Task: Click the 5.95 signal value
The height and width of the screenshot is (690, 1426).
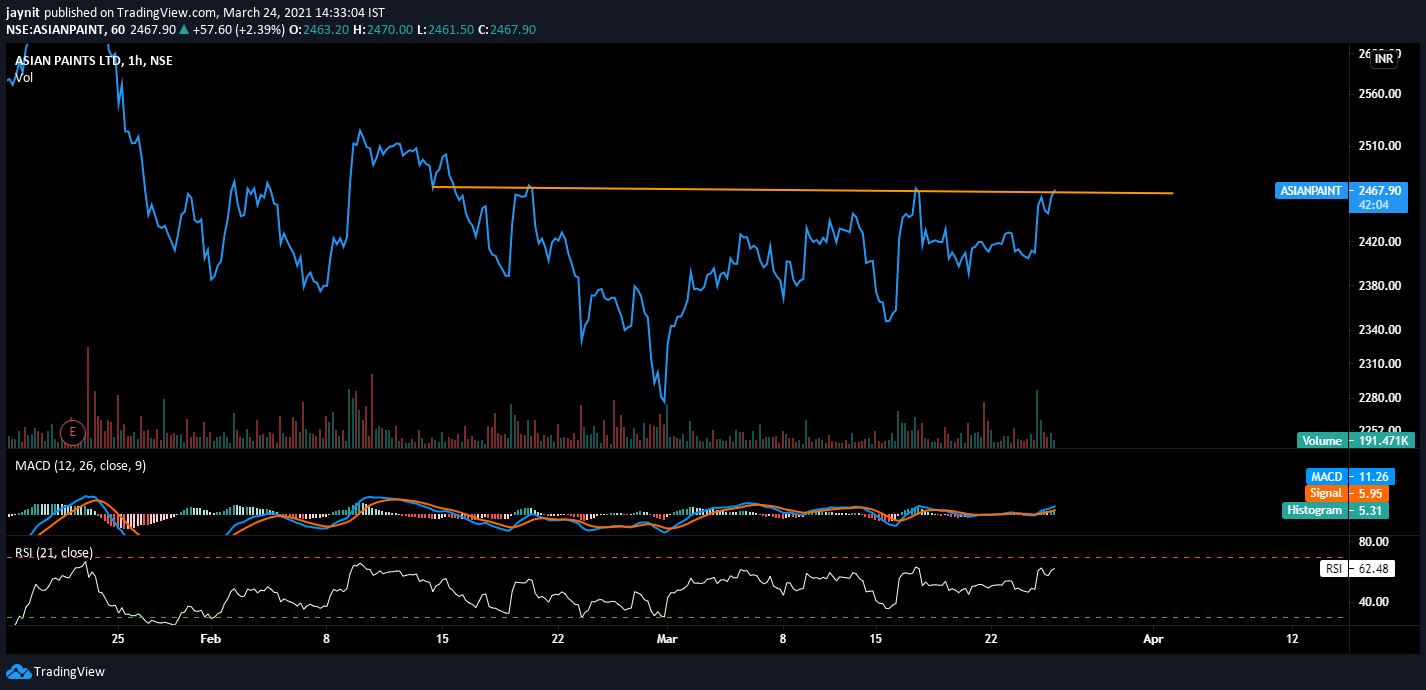Action: click(1367, 493)
